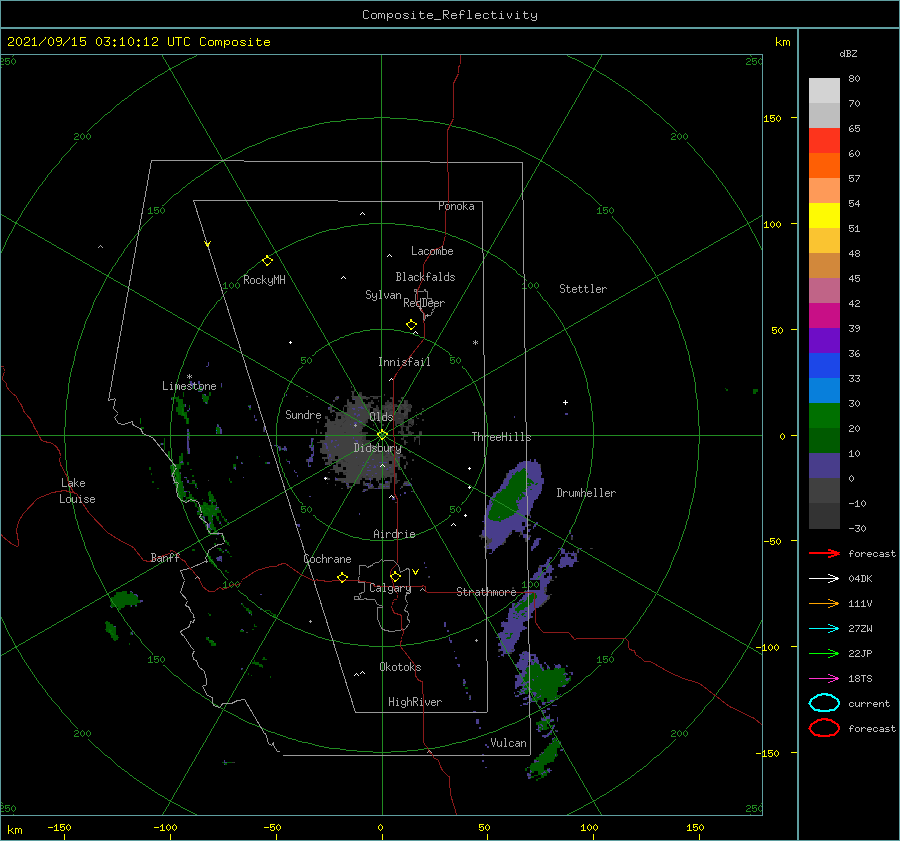Click the Banff label
The width and height of the screenshot is (900, 841).
(x=165, y=557)
